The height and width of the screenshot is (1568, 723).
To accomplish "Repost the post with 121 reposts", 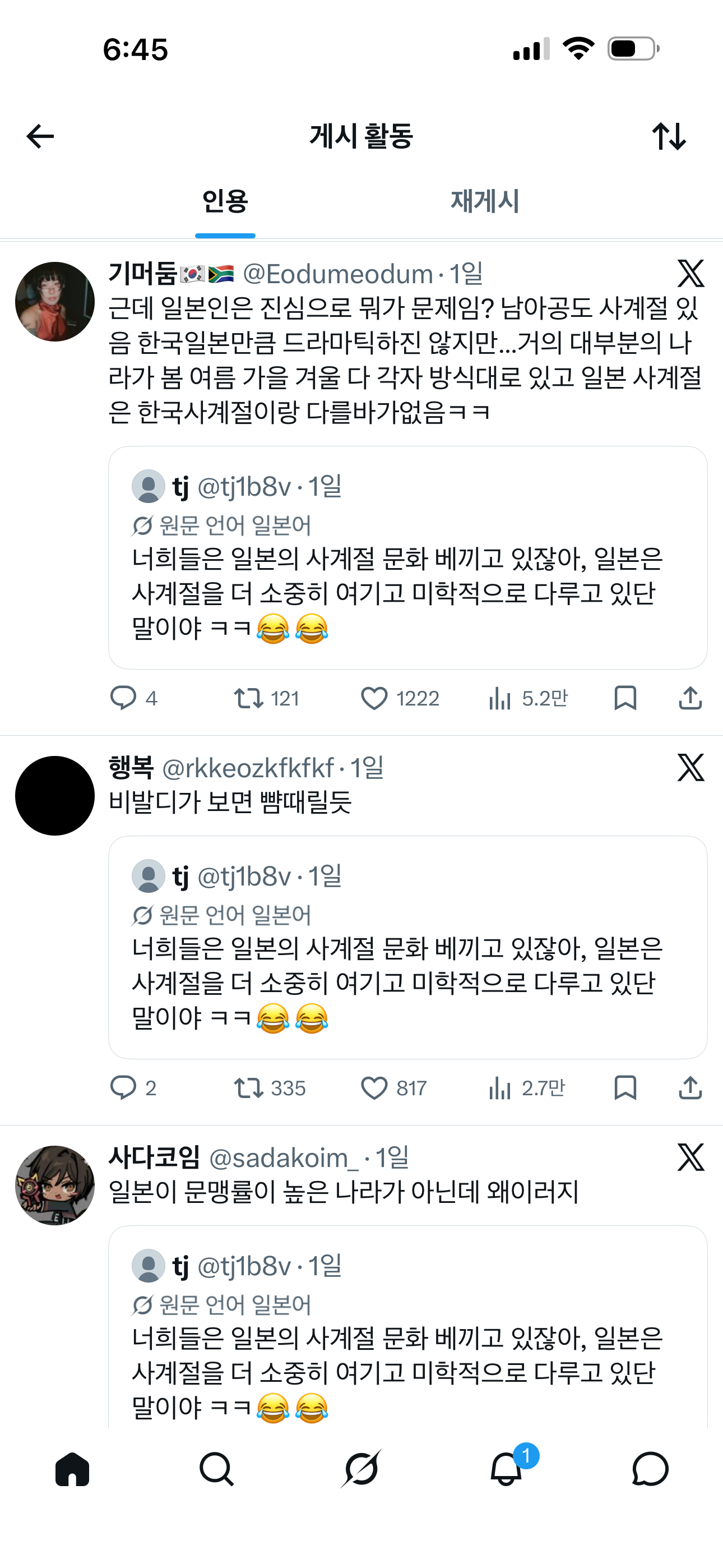I will pyautogui.click(x=249, y=698).
